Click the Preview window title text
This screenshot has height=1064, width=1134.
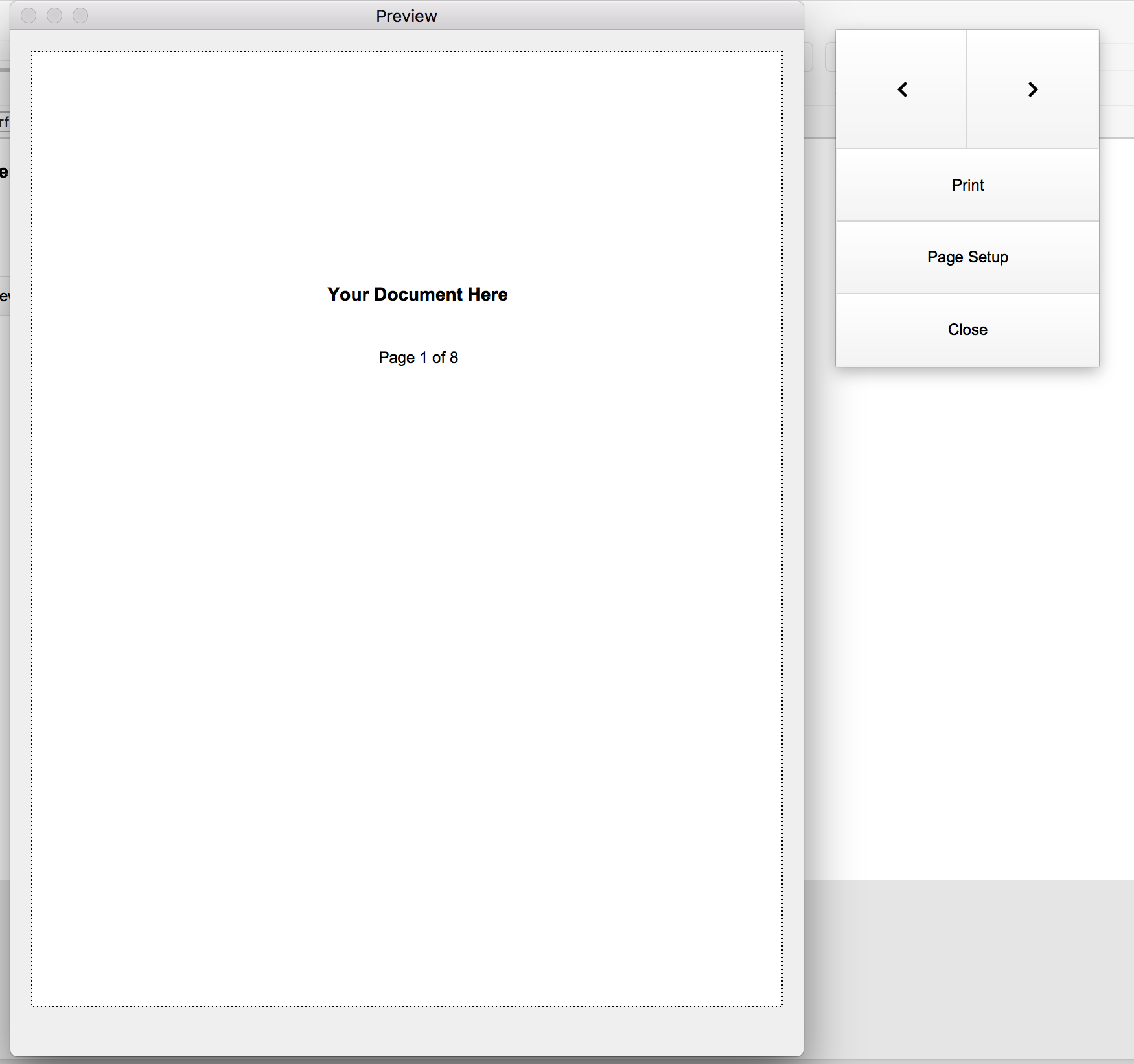[x=406, y=16]
